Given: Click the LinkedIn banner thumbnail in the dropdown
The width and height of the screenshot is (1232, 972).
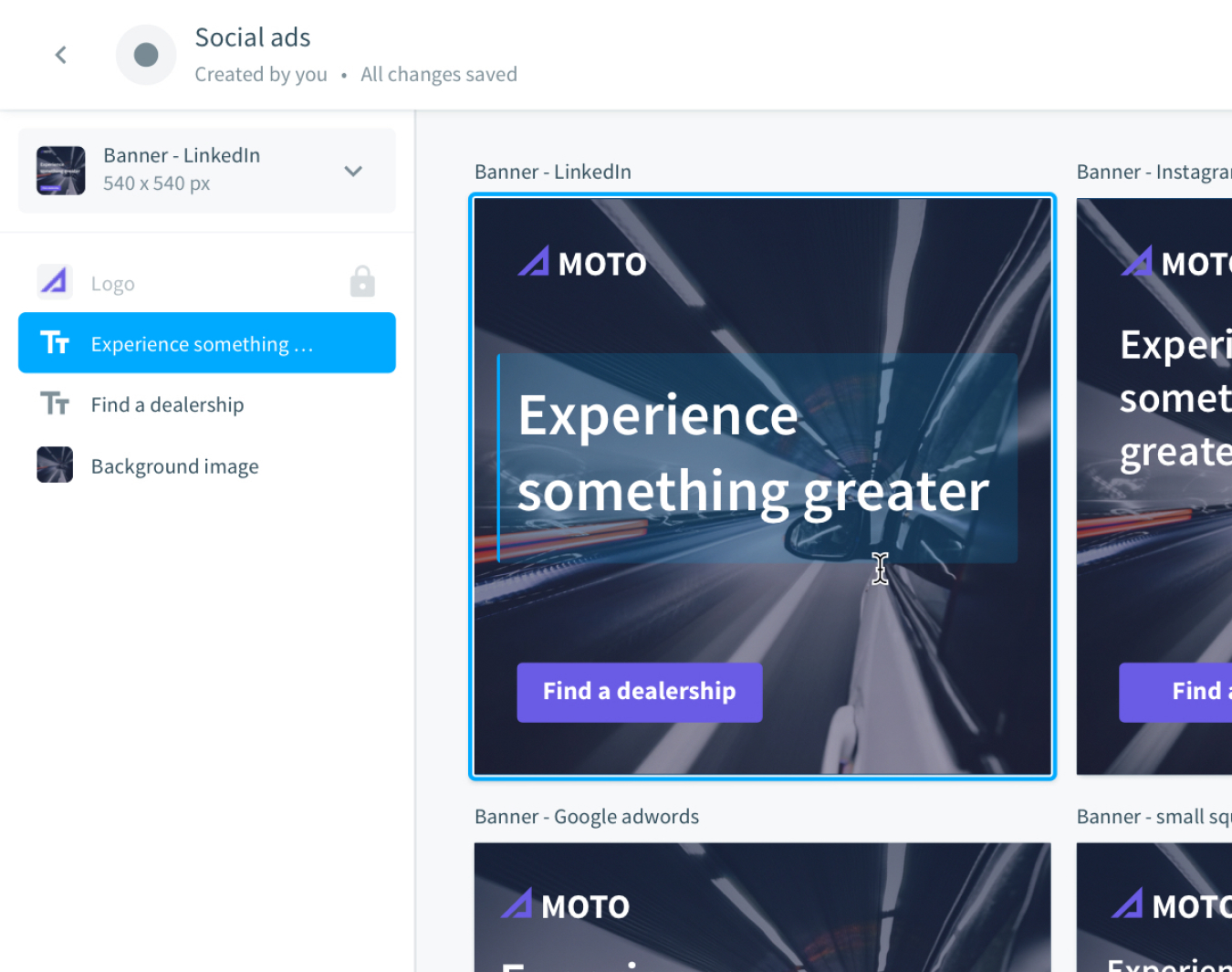Looking at the screenshot, I should pos(61,171).
